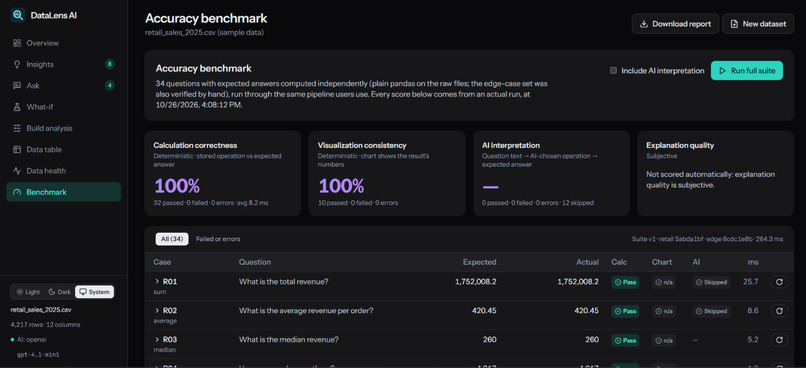
Task: Click the New dataset button
Action: (x=758, y=24)
